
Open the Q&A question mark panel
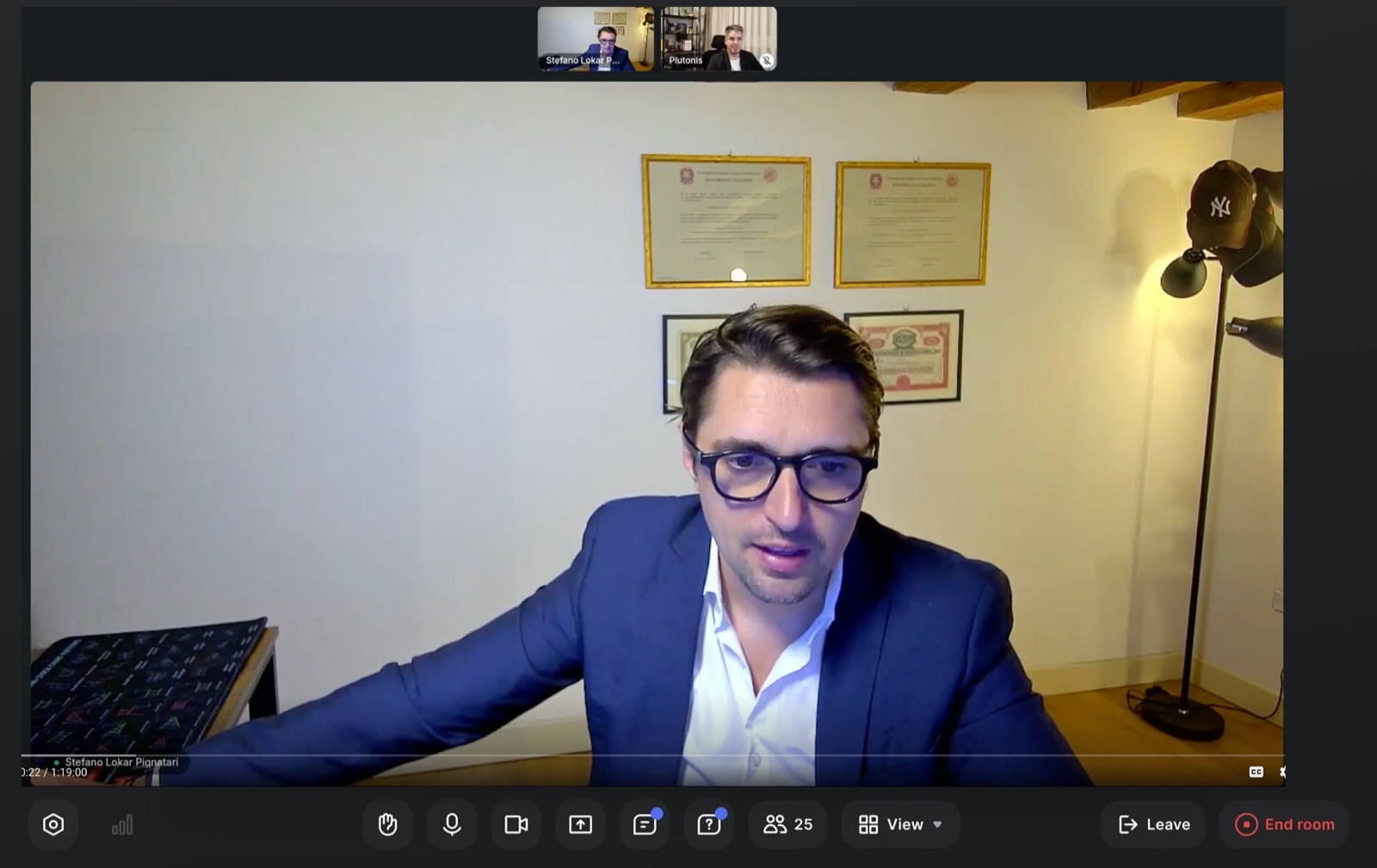pos(709,824)
